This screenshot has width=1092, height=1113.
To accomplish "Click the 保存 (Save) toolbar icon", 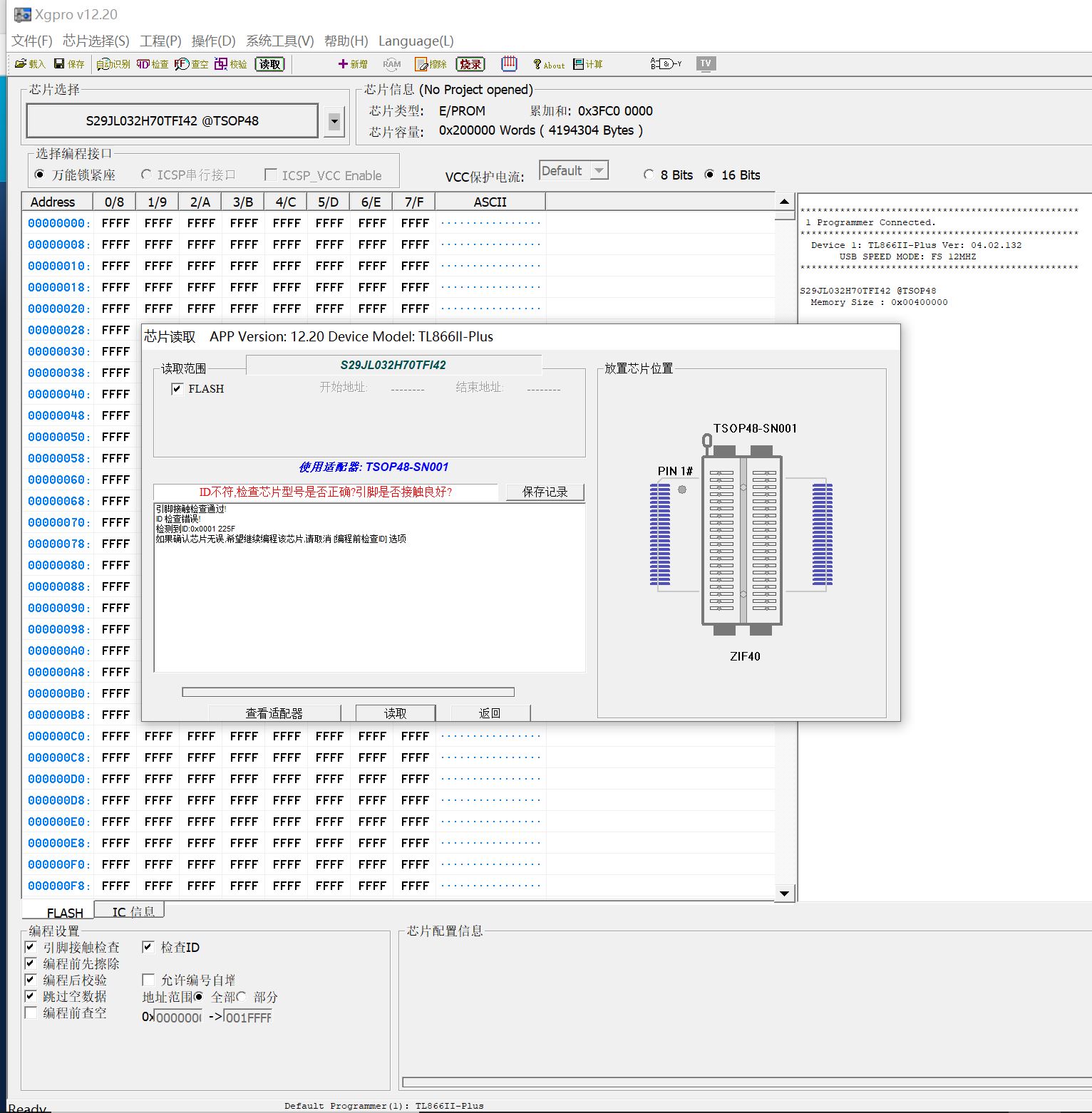I will (69, 64).
